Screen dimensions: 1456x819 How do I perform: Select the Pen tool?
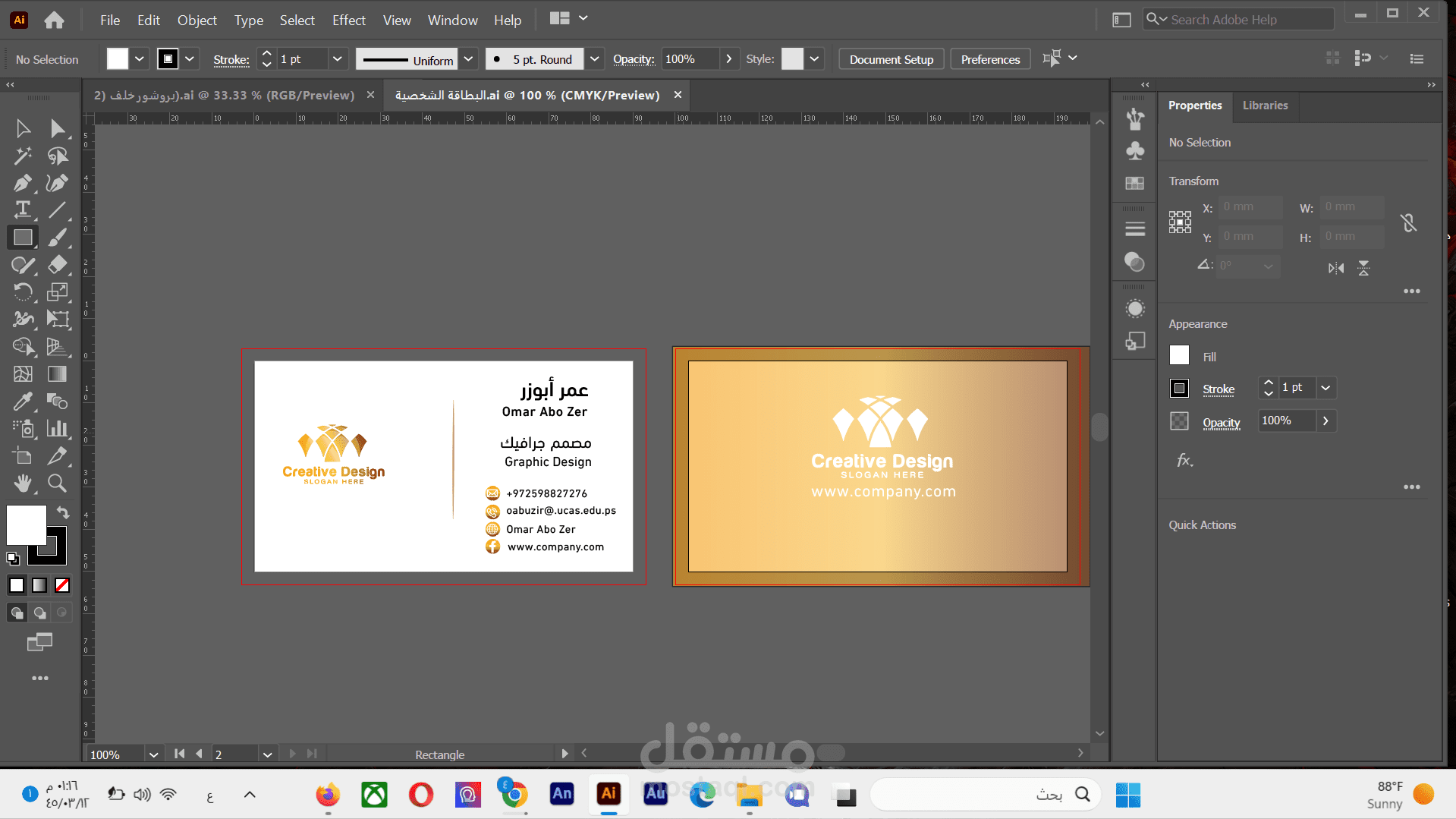click(x=23, y=183)
